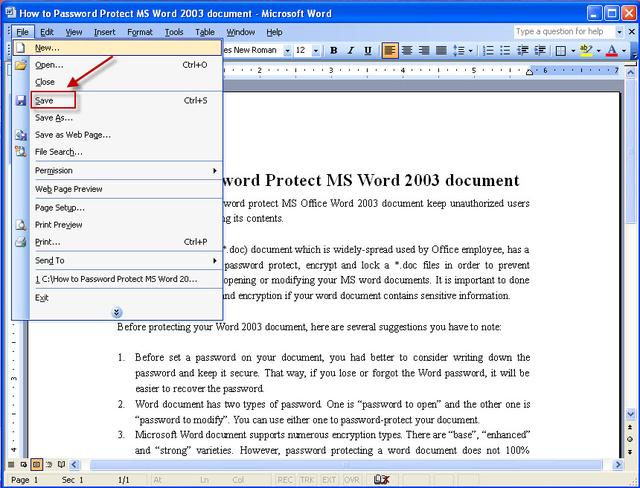The width and height of the screenshot is (640, 488).
Task: Click the Decrease Indent icon
Action: coord(523,51)
